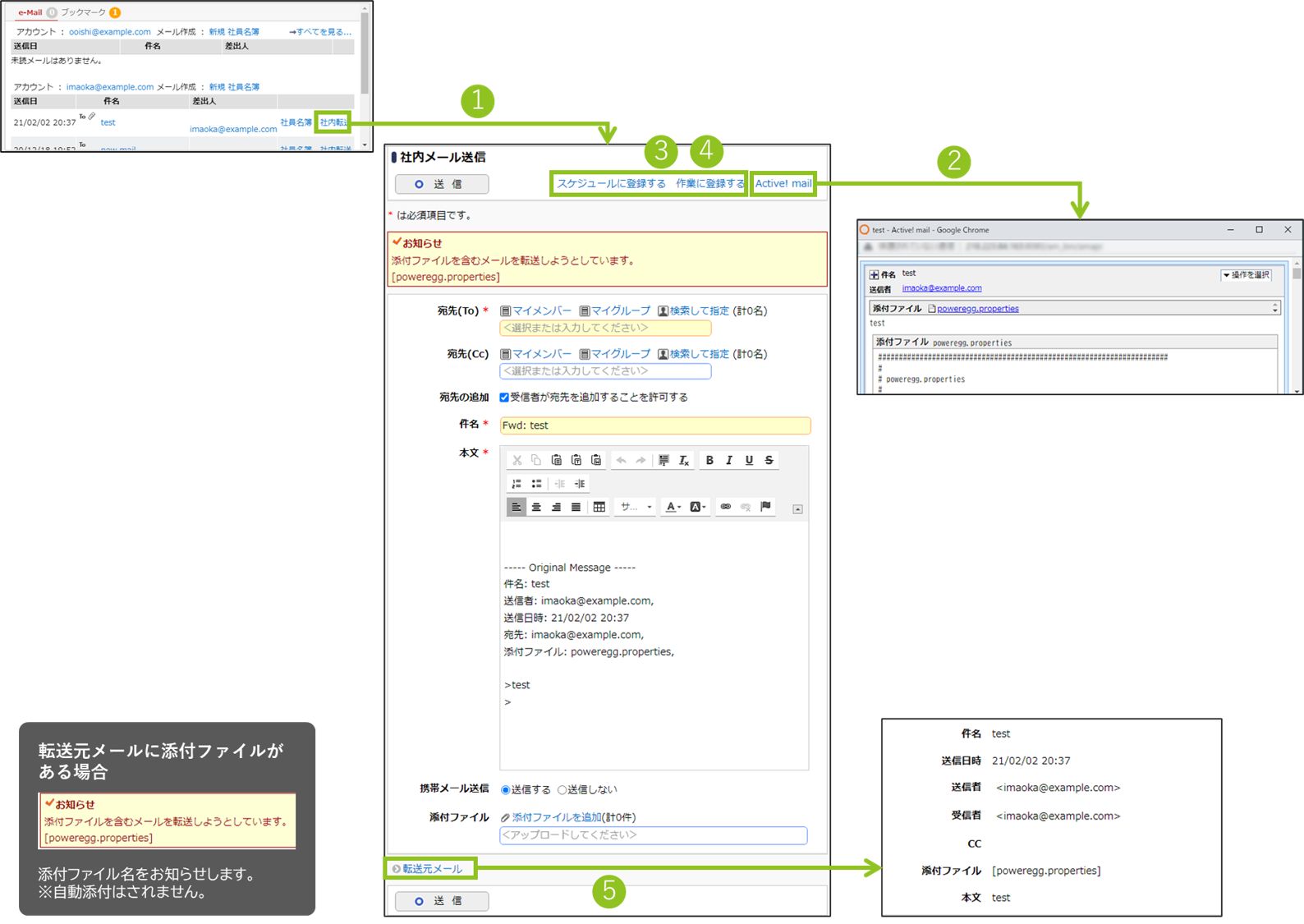Screen dimensions: 1304x924
Task: Open the Active! mail link
Action: (x=783, y=184)
